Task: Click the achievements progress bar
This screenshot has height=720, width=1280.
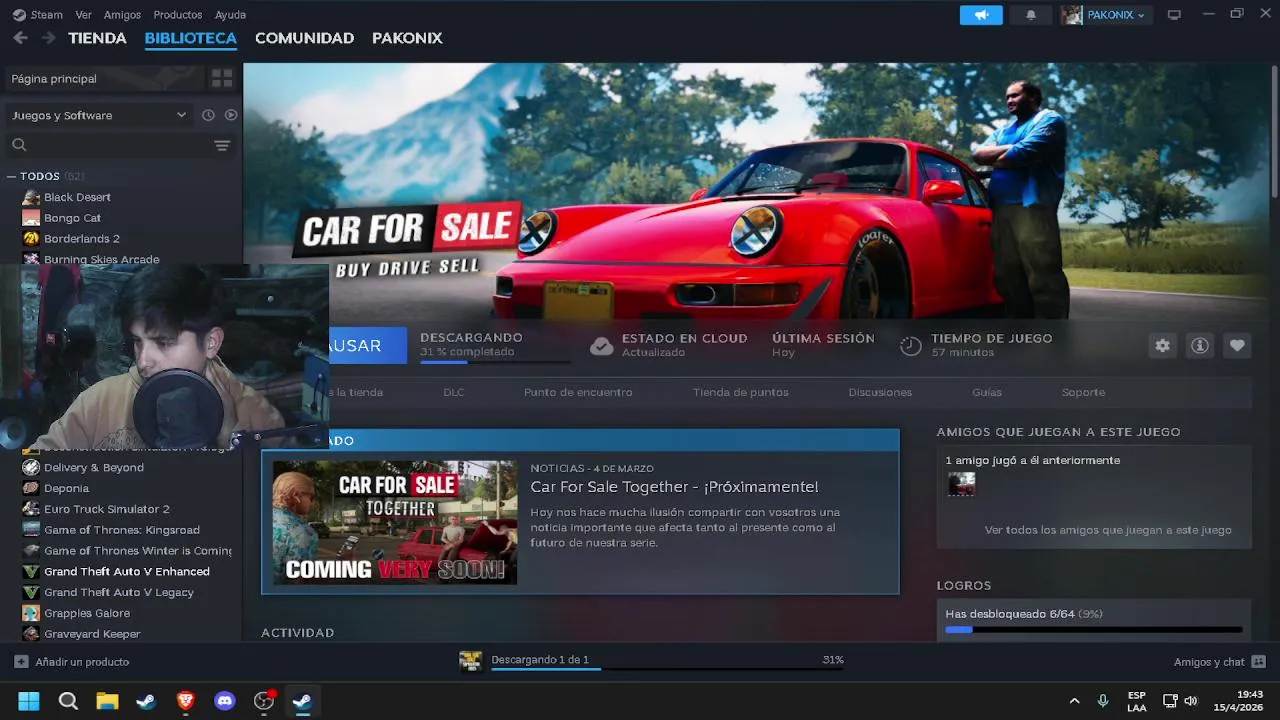Action: [x=1094, y=630]
